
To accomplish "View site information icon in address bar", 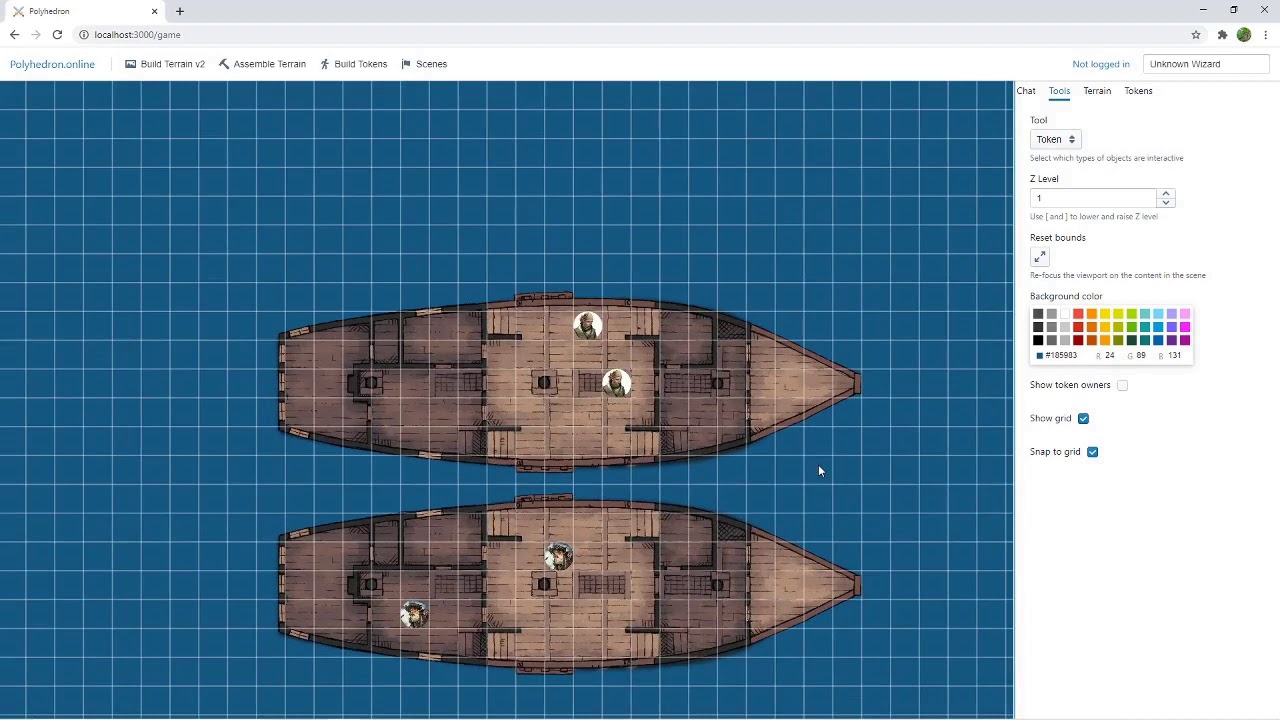I will tap(84, 35).
